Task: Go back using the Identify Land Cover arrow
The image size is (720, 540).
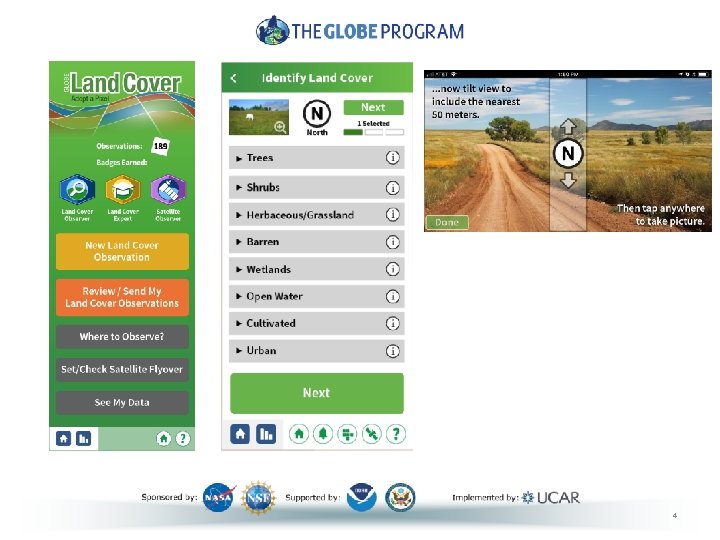Action: pyautogui.click(x=234, y=78)
